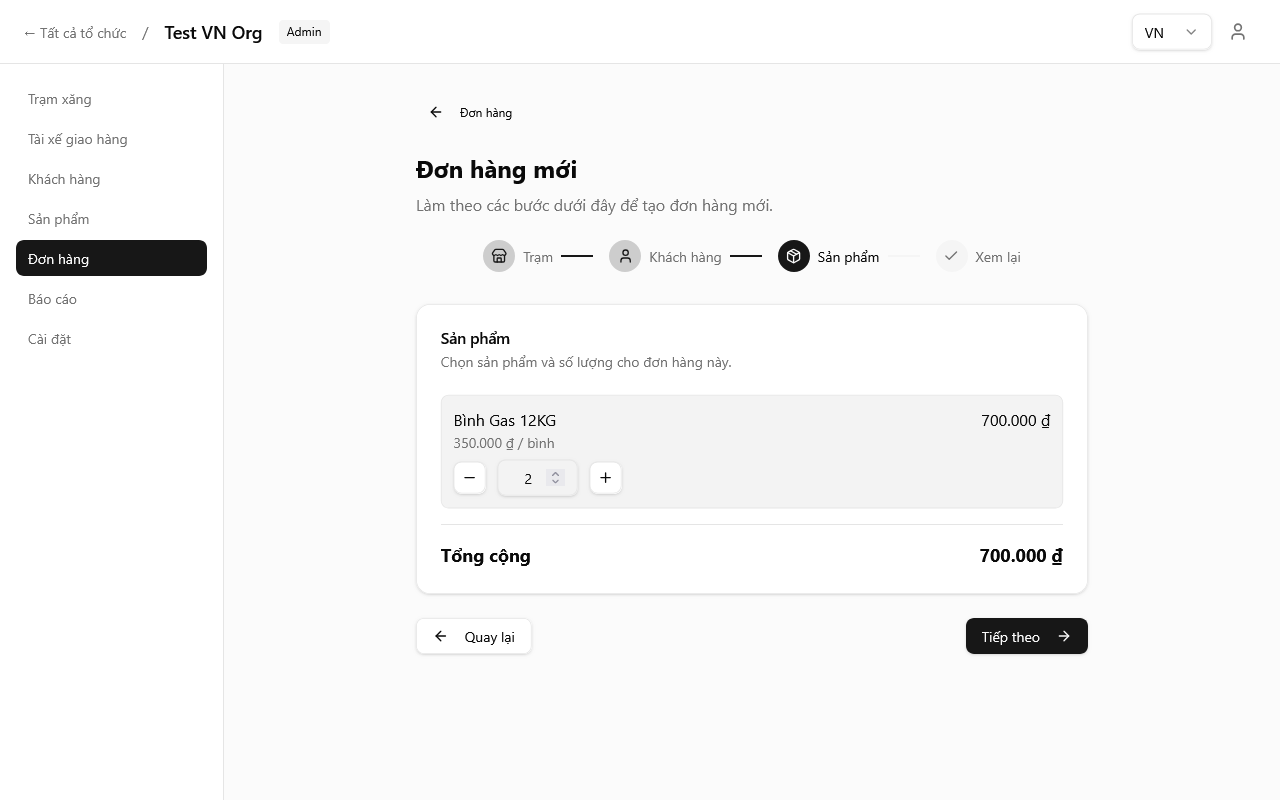Open the user profile icon top right

point(1238,31)
